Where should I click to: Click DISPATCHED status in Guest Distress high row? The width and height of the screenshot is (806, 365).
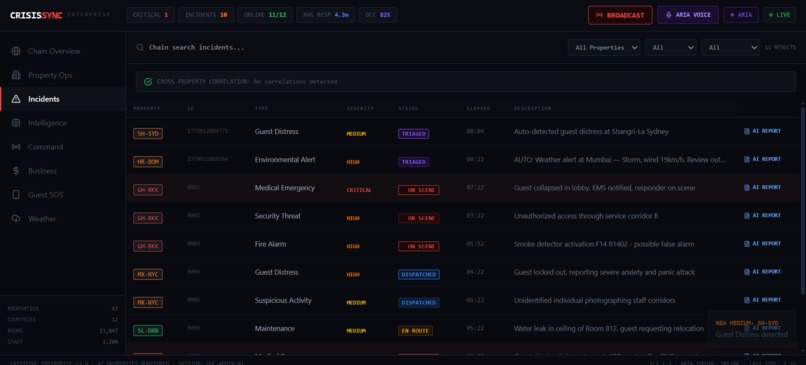pyautogui.click(x=418, y=275)
